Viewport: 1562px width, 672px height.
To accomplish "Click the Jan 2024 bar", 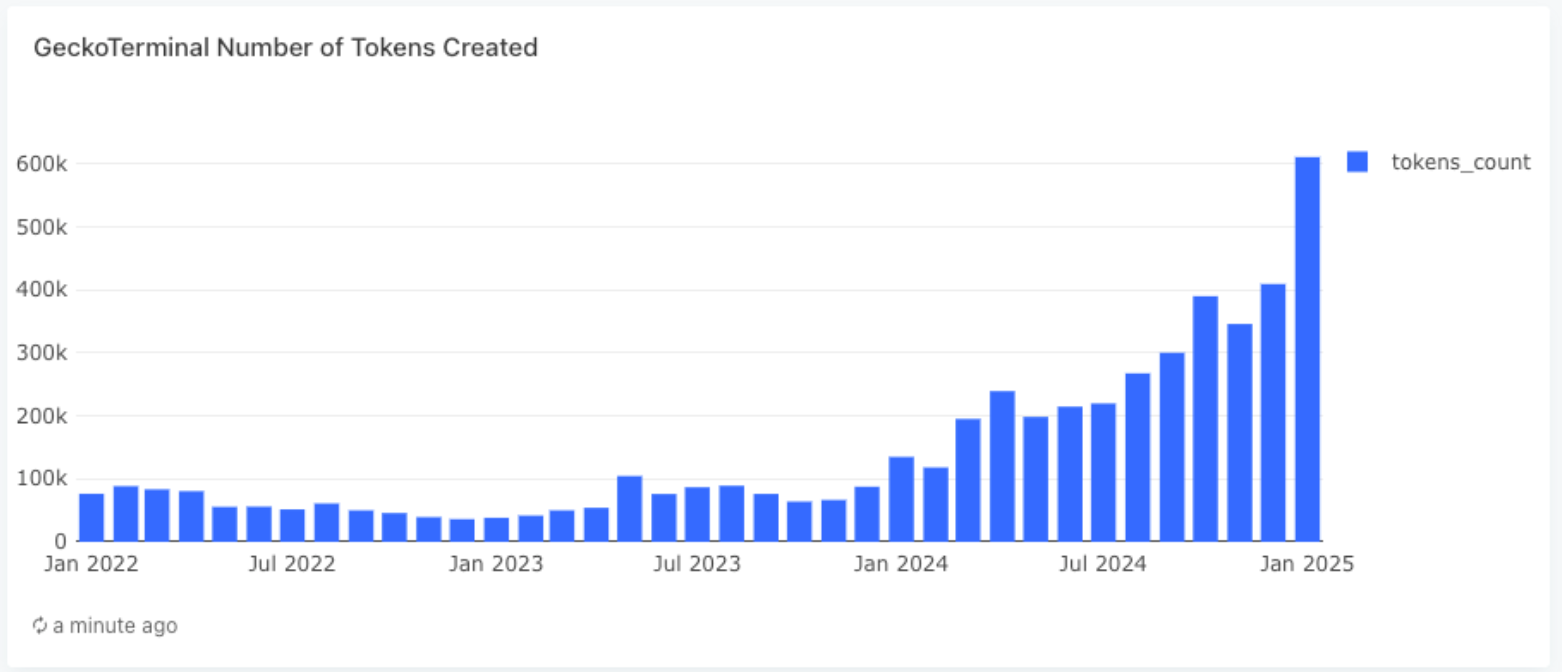I will (x=901, y=499).
